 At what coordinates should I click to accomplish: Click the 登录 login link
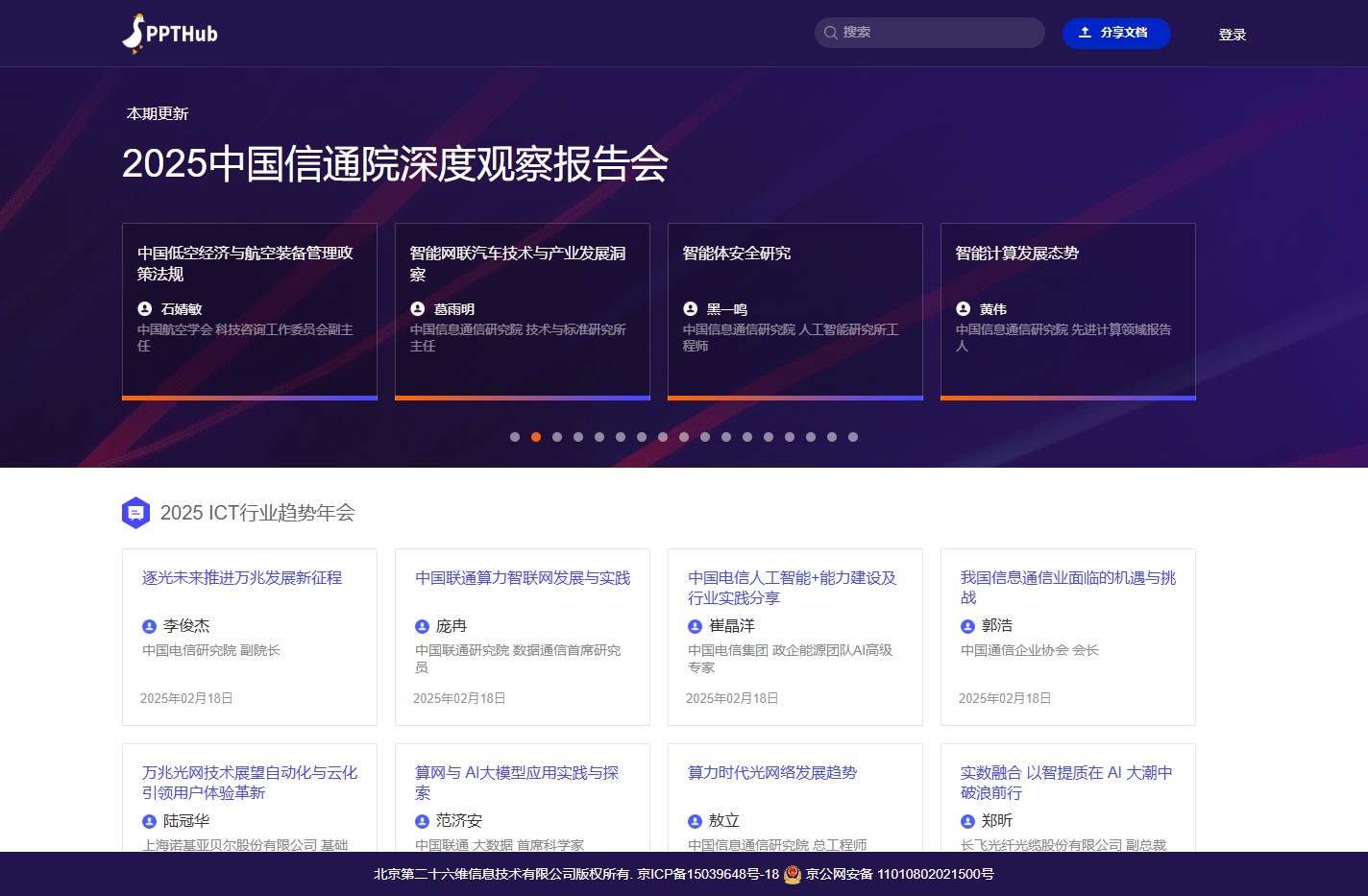[x=1233, y=35]
